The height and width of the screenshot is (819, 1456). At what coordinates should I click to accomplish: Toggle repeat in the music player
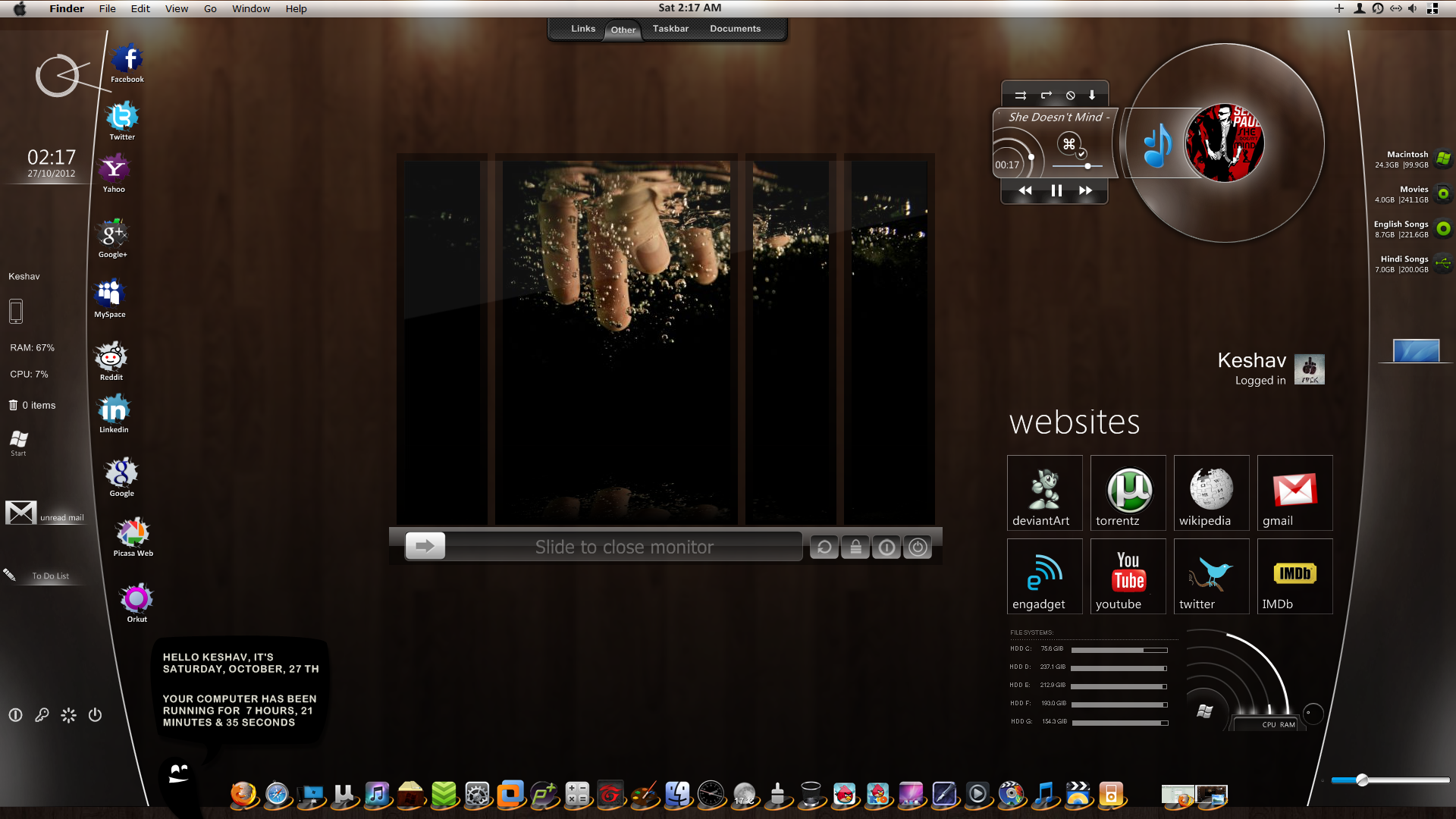pos(1046,96)
